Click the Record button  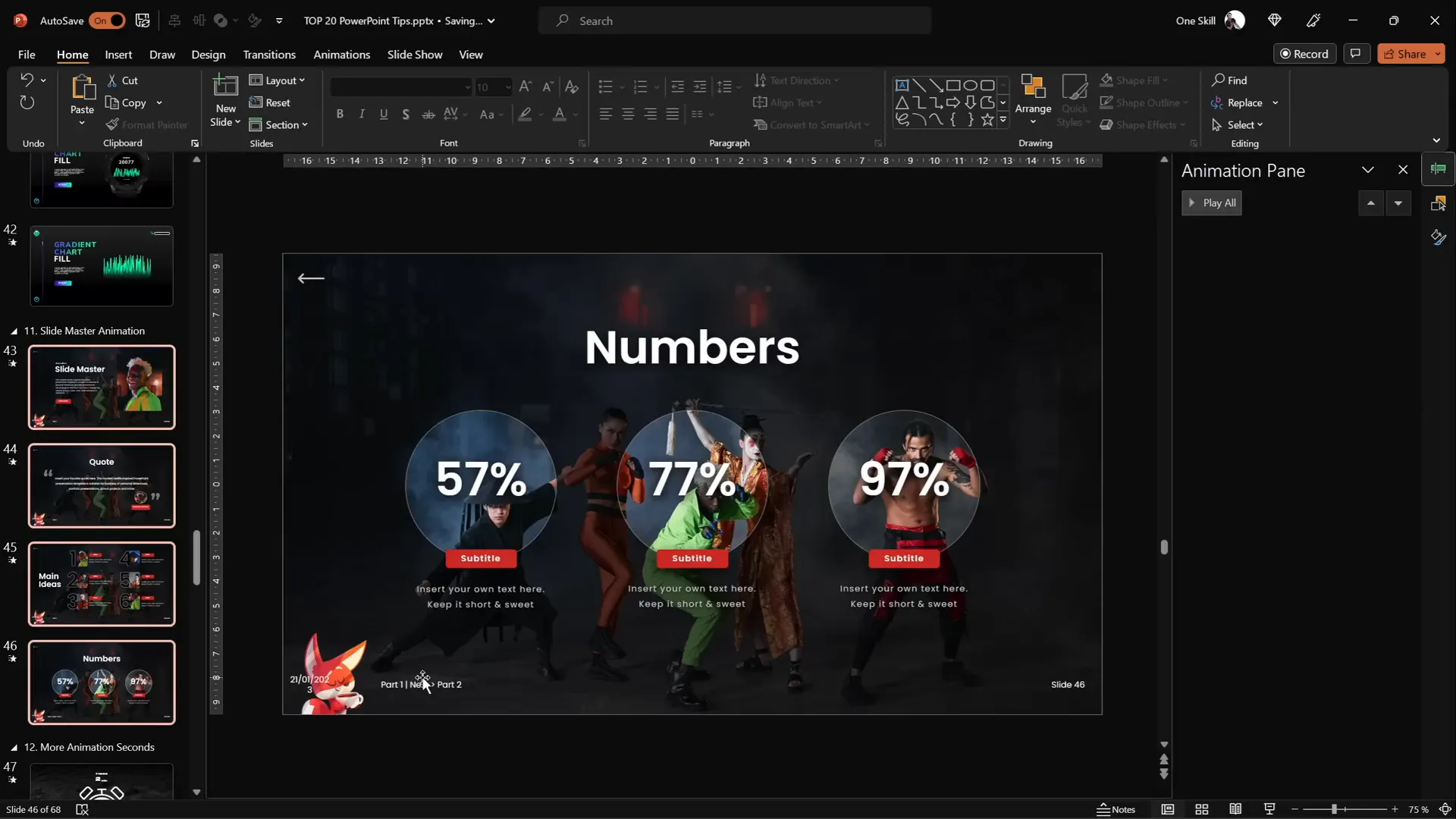point(1304,54)
